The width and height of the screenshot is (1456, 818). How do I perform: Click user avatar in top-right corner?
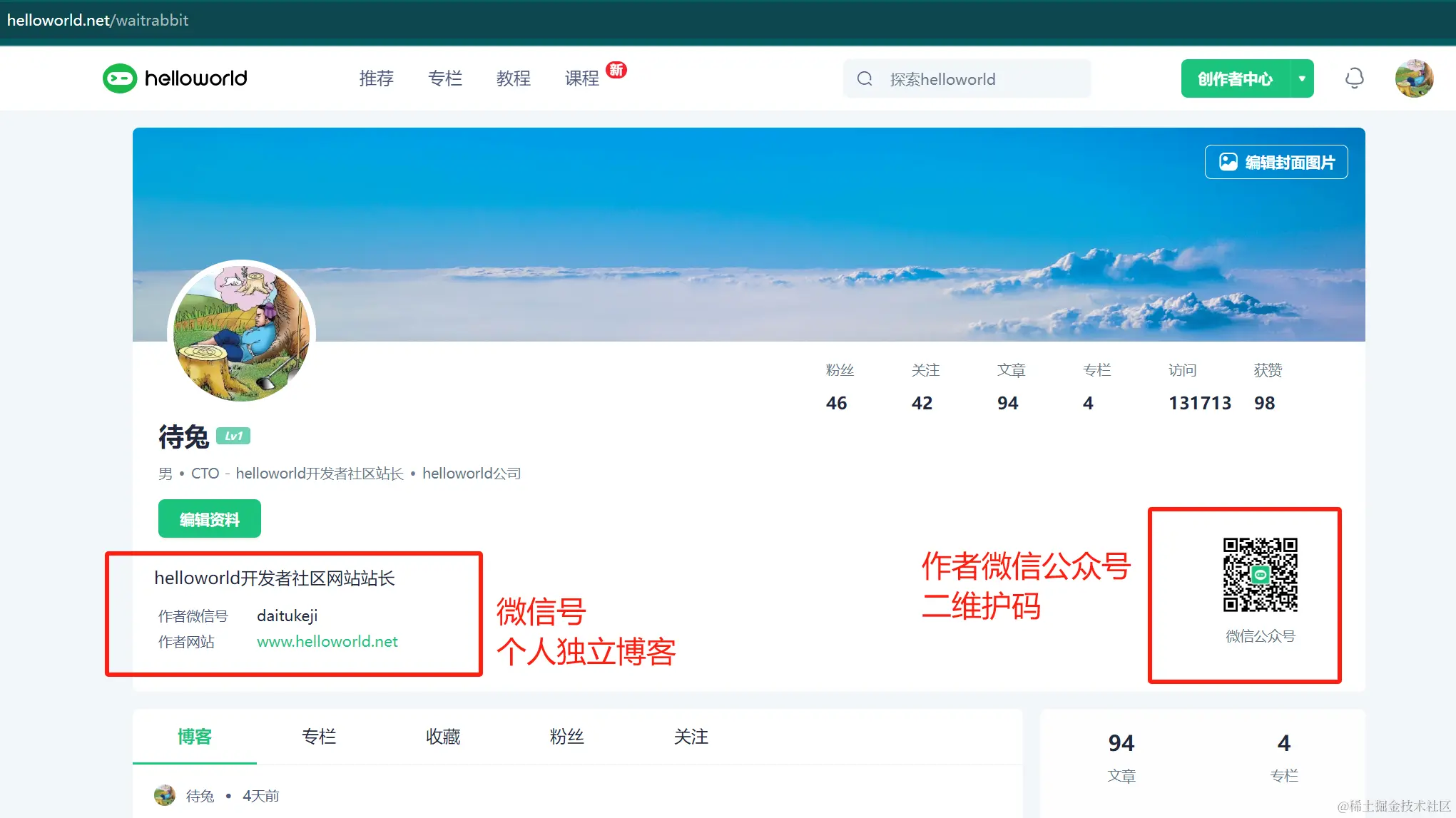tap(1414, 78)
